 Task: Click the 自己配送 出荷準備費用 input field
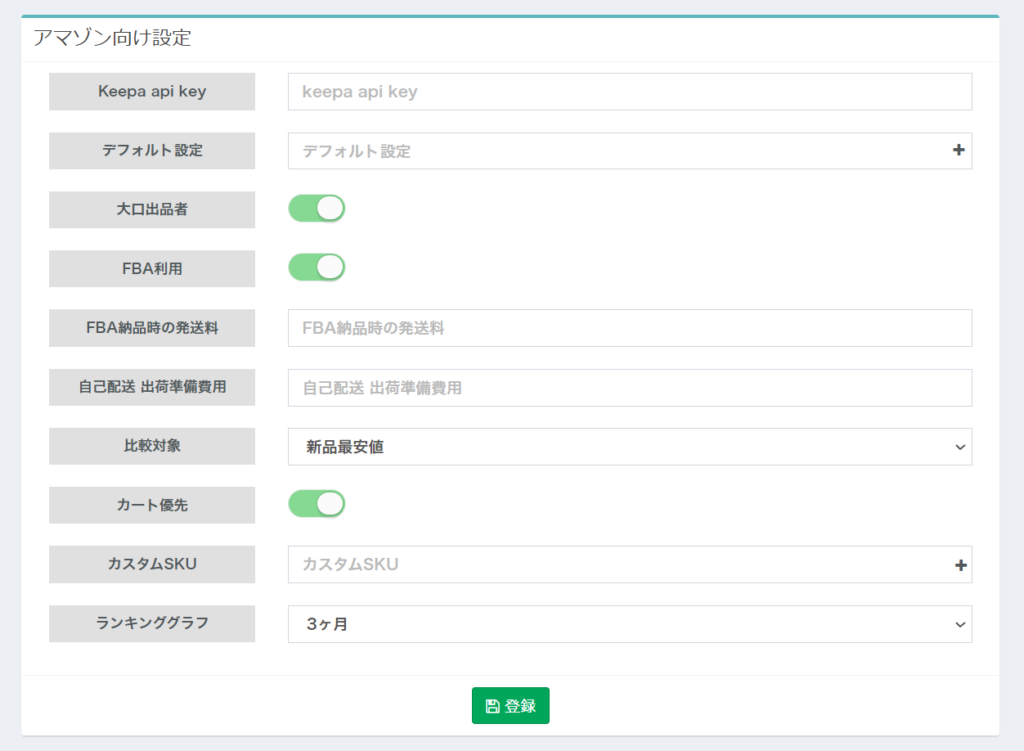(x=629, y=388)
